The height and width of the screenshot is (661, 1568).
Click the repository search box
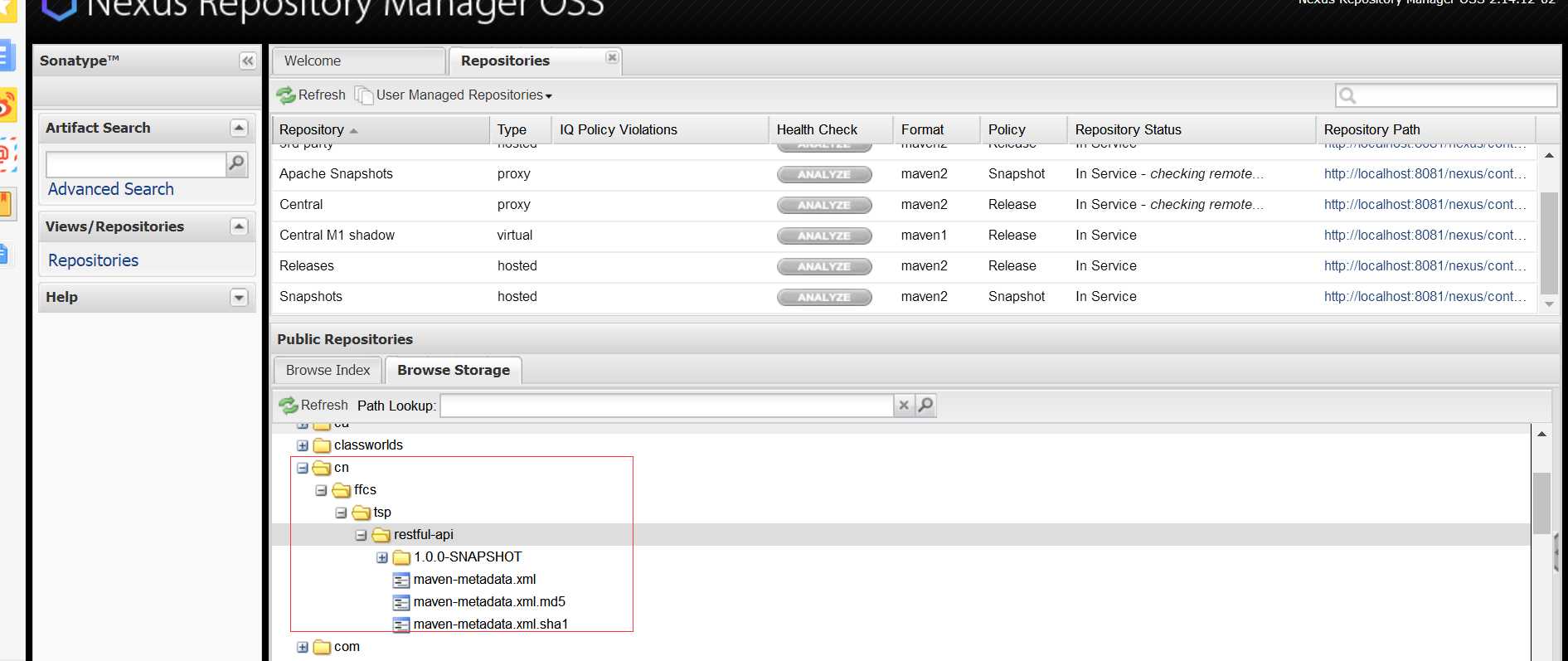[x=1446, y=95]
